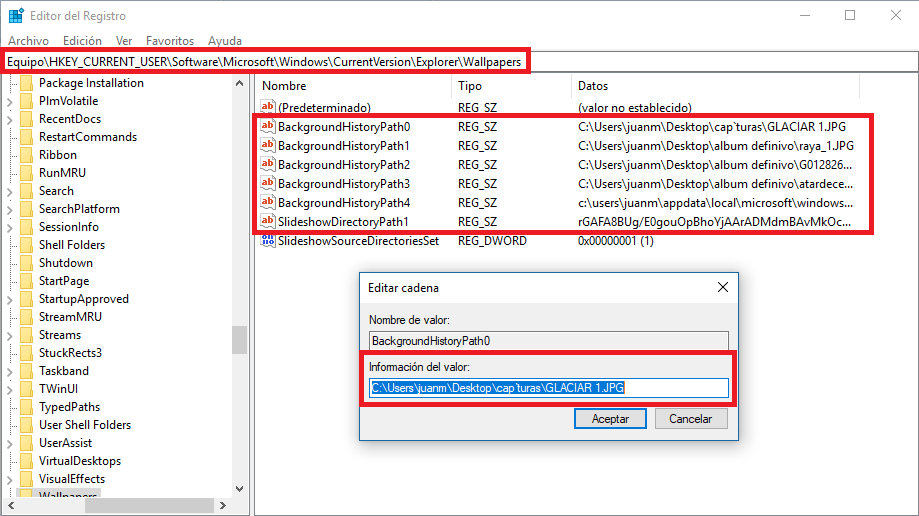Viewport: 919px width, 516px height.
Task: Click the Package Installation folder icon
Action: point(26,83)
